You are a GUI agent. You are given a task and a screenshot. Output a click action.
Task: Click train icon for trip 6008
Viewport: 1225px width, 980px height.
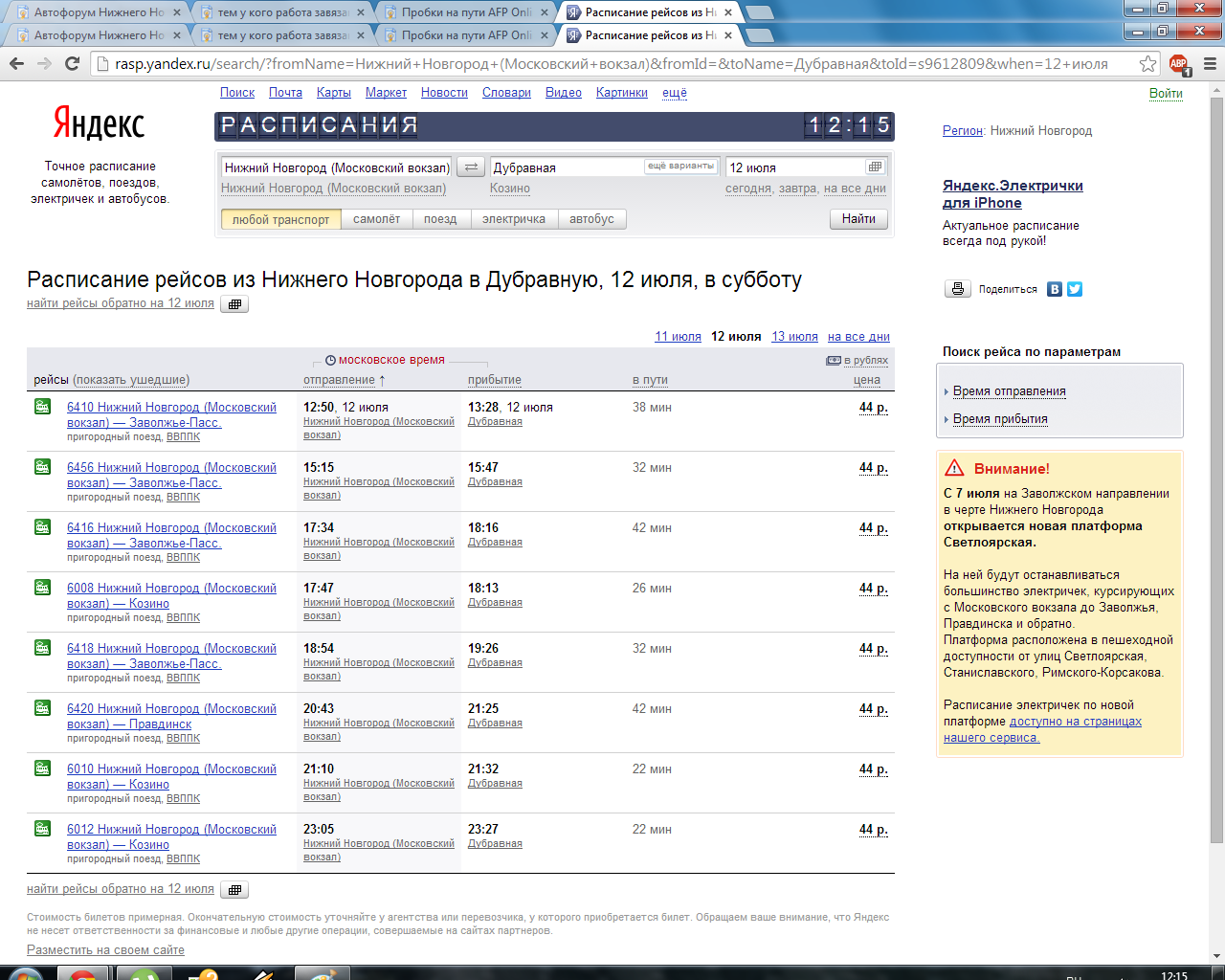(42, 588)
